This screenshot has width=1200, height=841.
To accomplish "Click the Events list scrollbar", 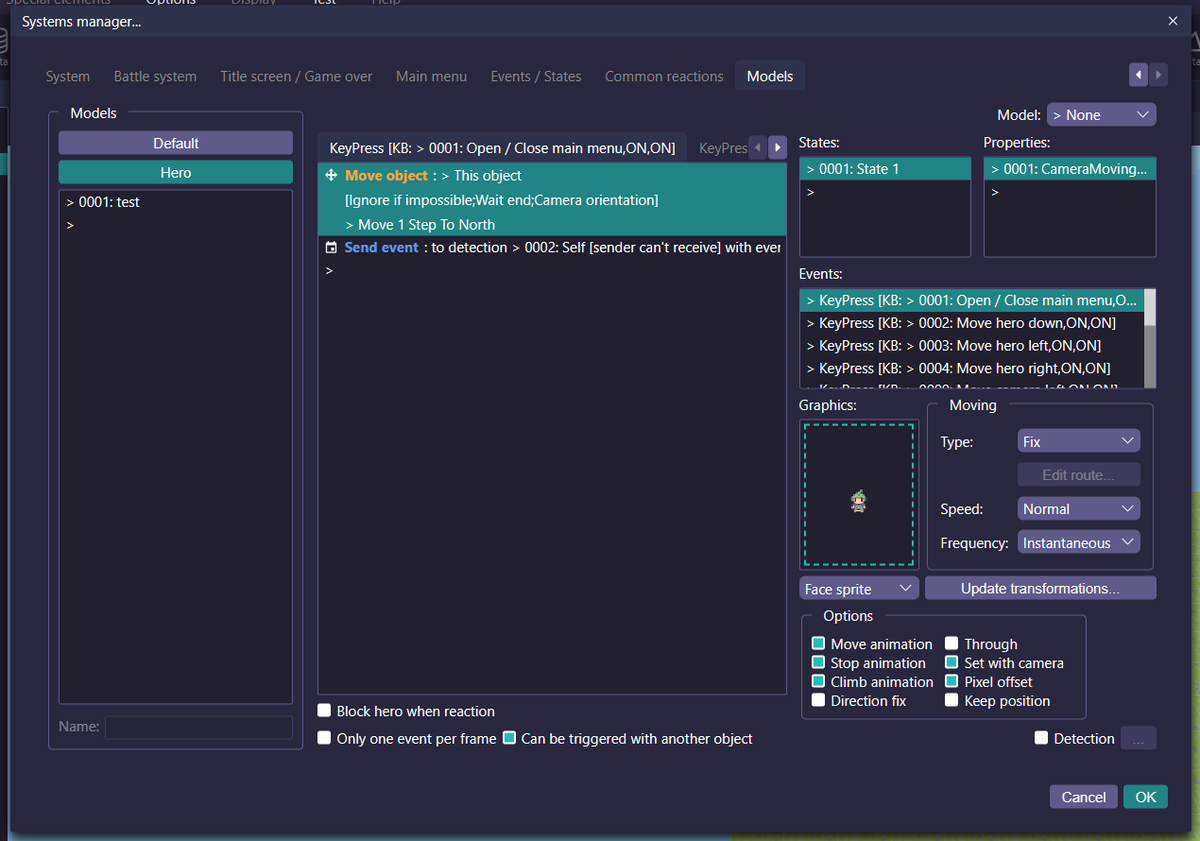I will click(1150, 338).
